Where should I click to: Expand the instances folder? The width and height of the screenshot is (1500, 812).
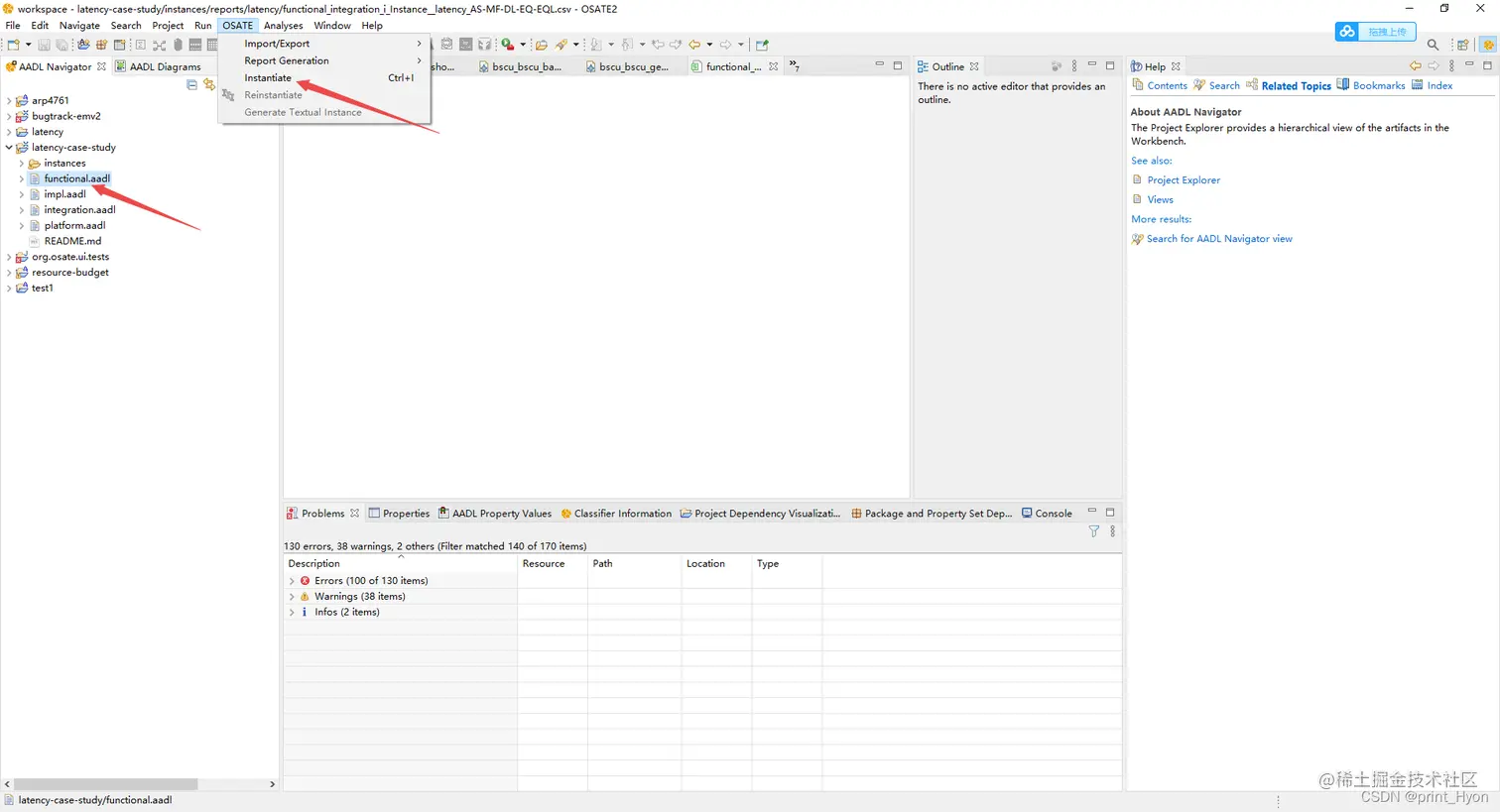click(21, 164)
